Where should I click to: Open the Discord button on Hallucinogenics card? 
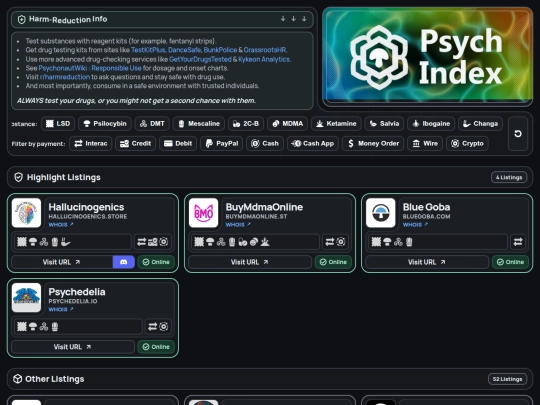[124, 262]
